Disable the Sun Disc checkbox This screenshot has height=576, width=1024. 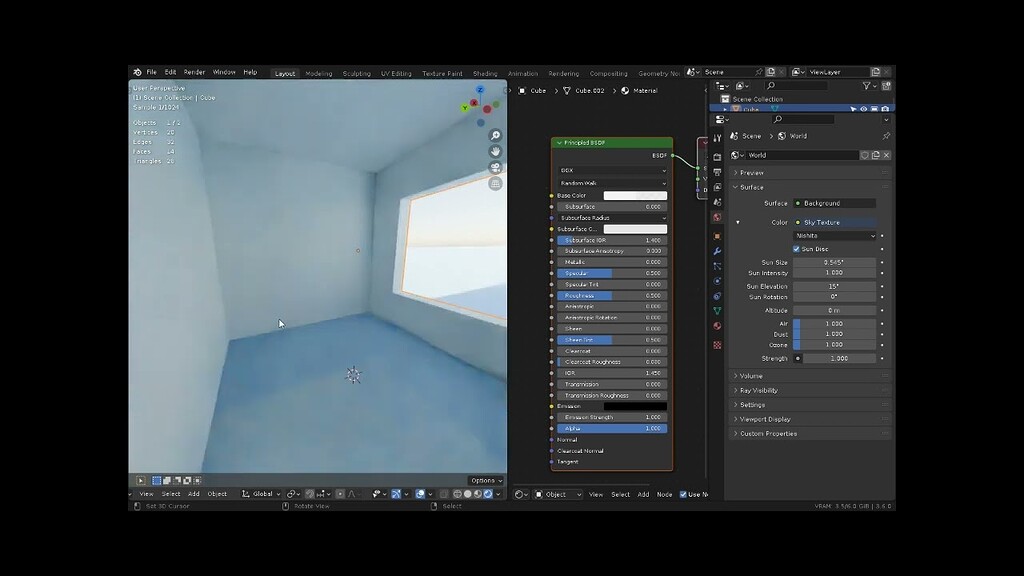[x=797, y=249]
